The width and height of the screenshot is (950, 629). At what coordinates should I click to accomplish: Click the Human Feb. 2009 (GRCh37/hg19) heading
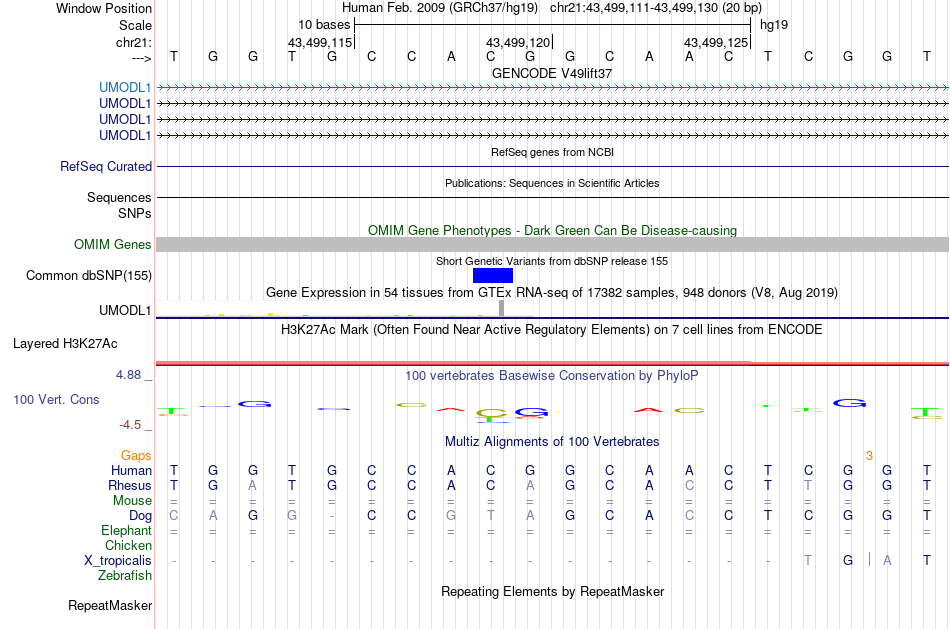pos(439,8)
